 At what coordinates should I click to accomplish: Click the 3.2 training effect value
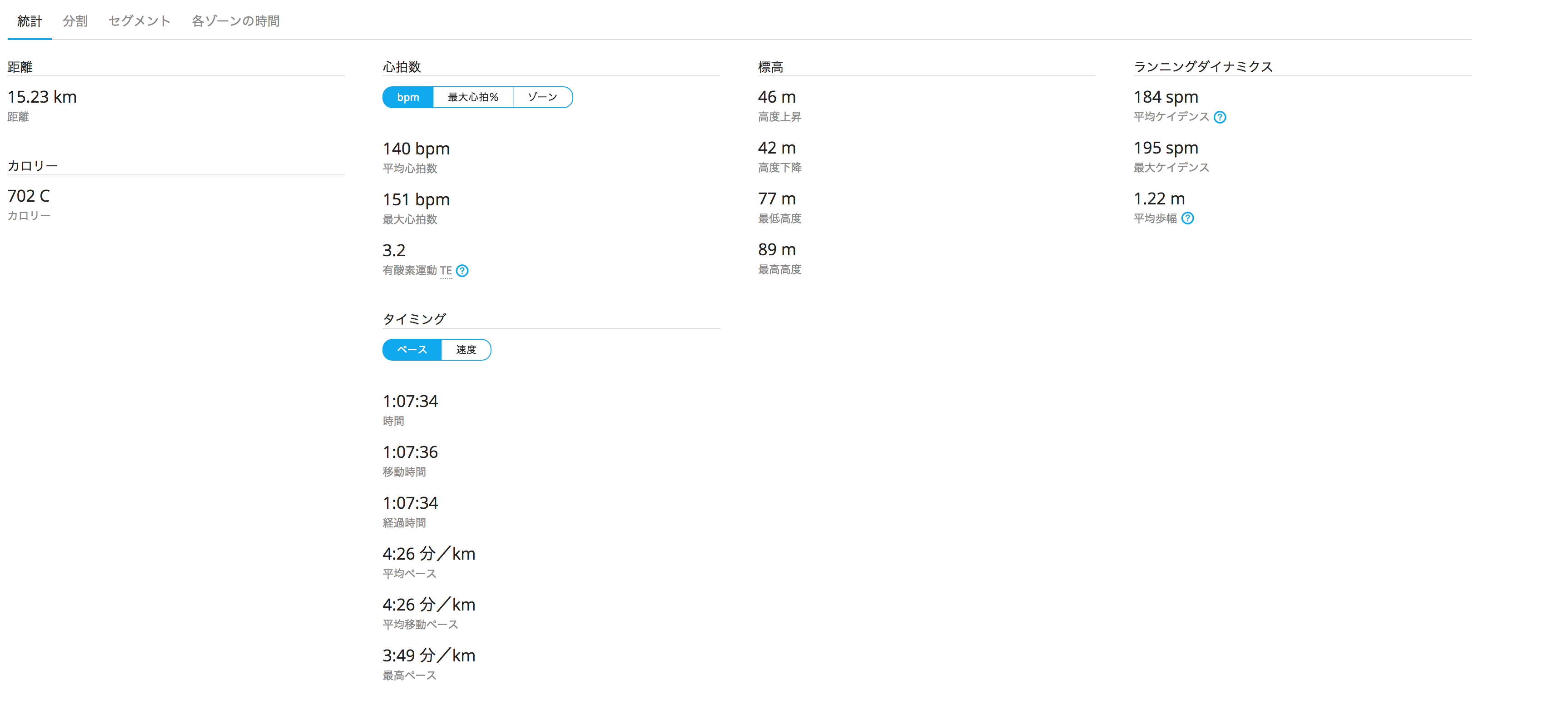[394, 251]
